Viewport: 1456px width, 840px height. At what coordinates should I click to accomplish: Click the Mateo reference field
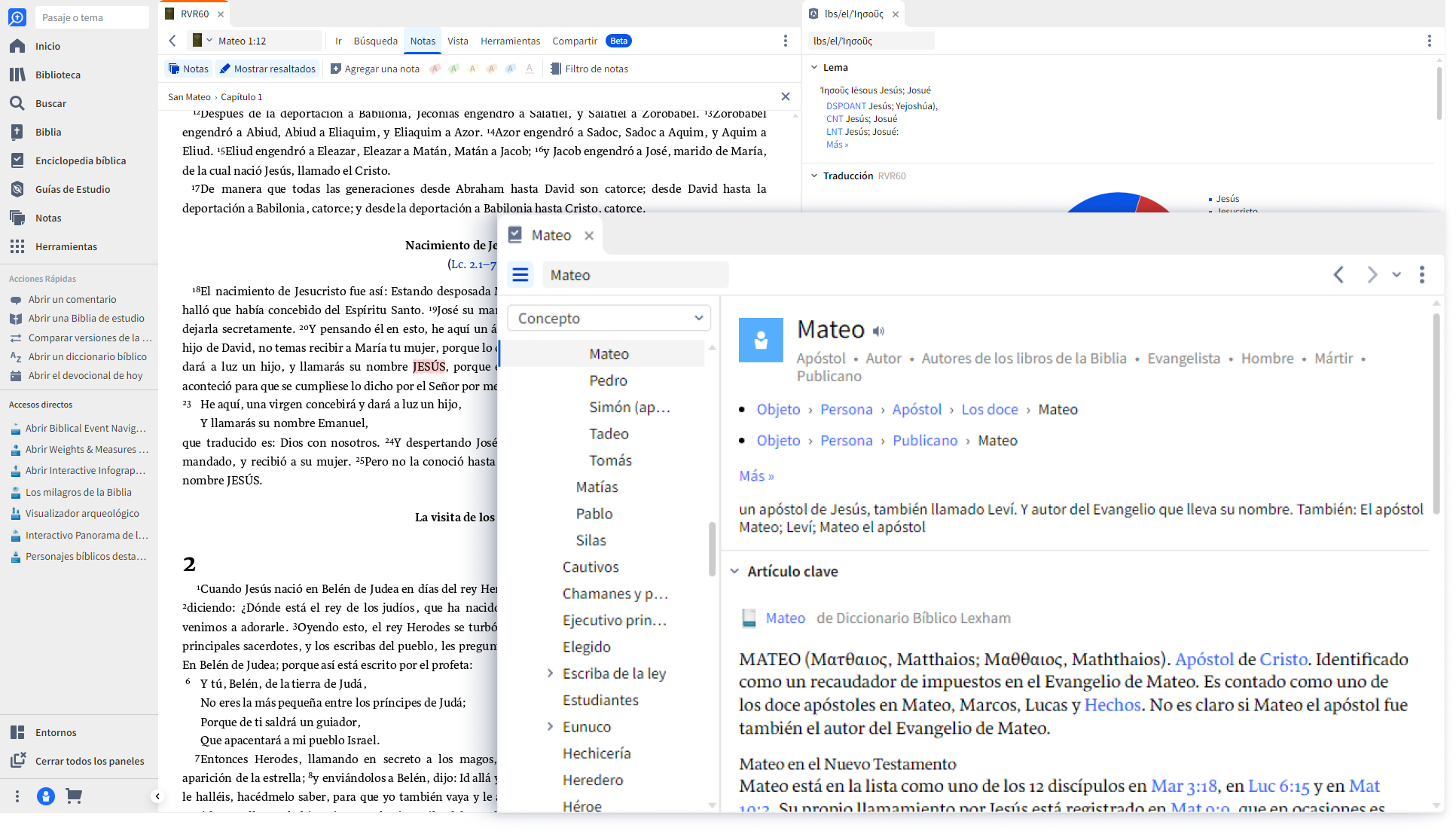635,275
